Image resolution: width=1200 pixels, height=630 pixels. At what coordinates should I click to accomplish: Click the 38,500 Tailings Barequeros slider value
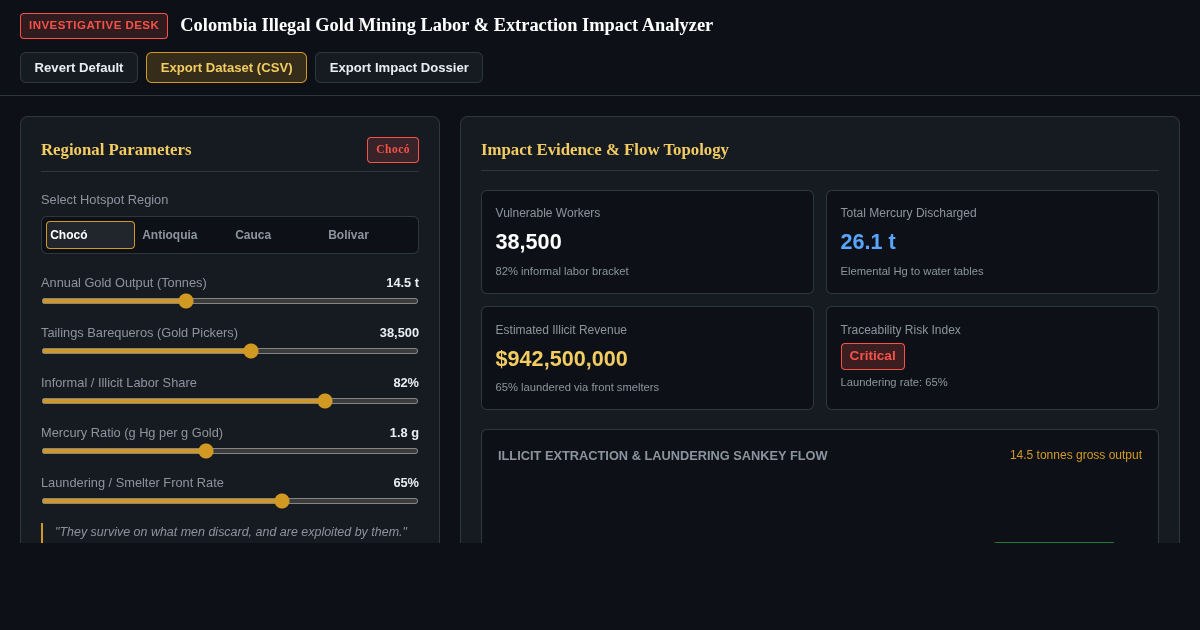[x=399, y=333]
